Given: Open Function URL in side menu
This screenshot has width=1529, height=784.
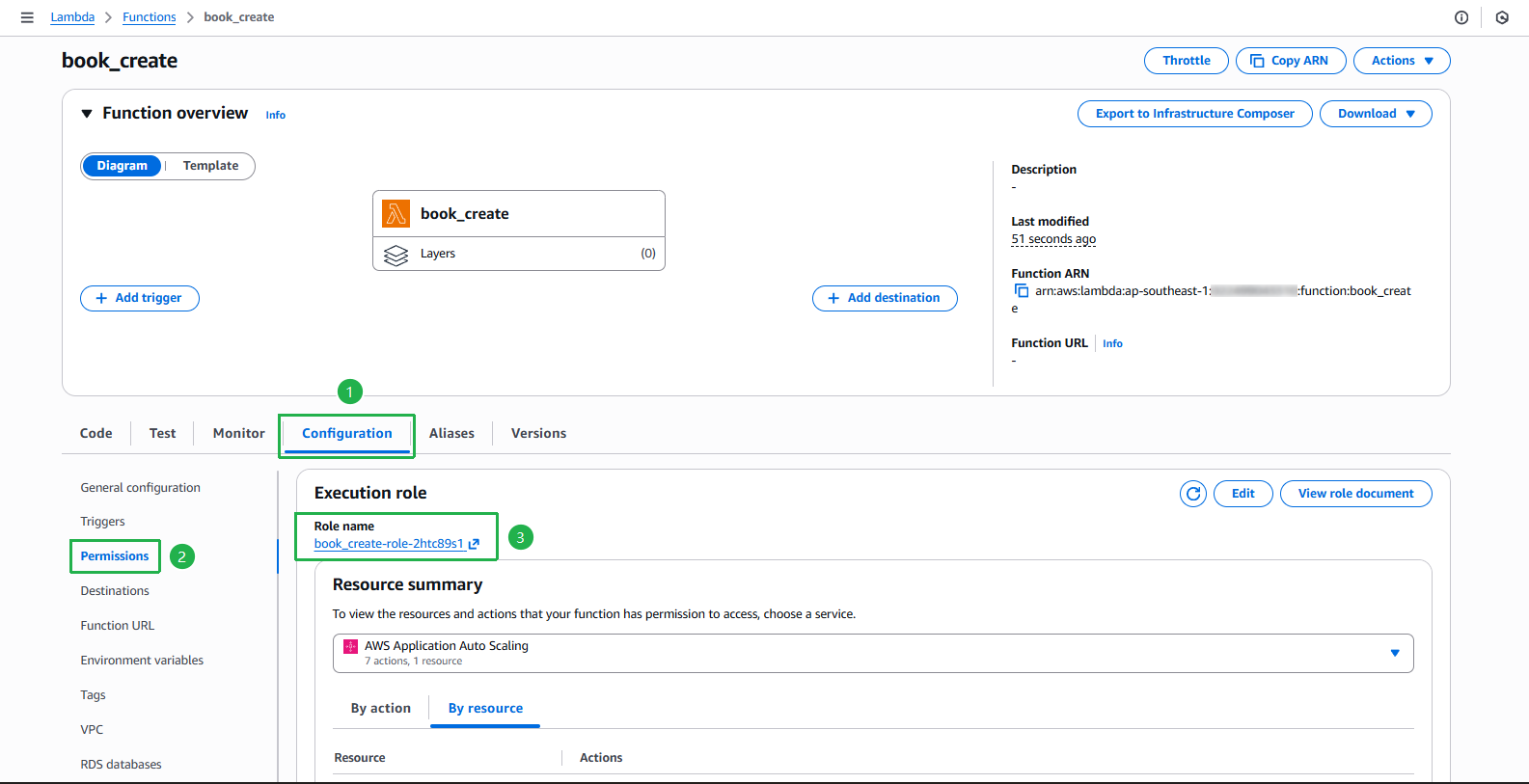Looking at the screenshot, I should click(118, 626).
